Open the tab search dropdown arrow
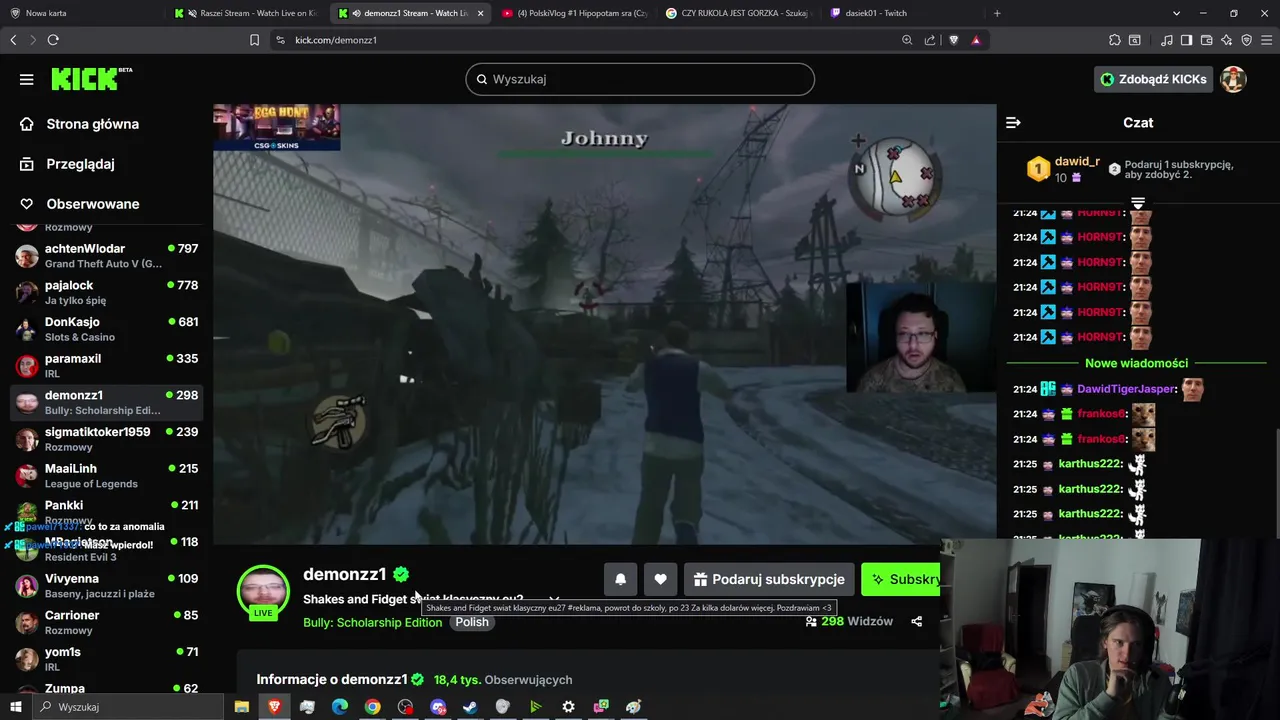The width and height of the screenshot is (1280, 720). coord(1176,13)
